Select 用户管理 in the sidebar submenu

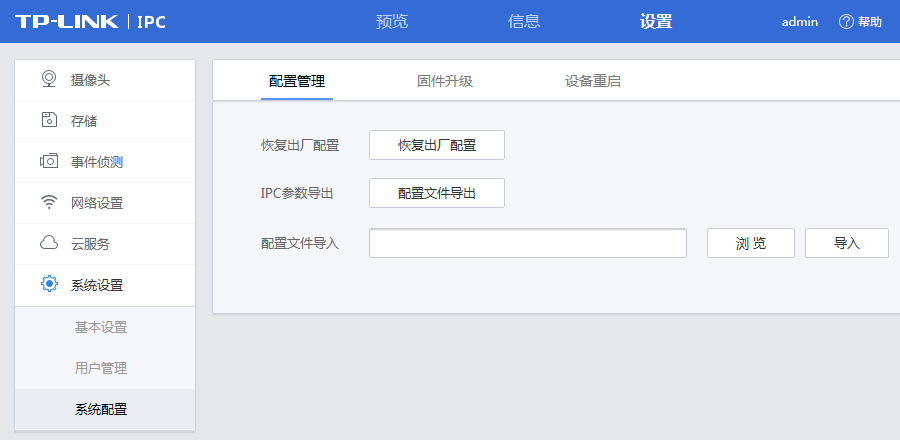101,368
